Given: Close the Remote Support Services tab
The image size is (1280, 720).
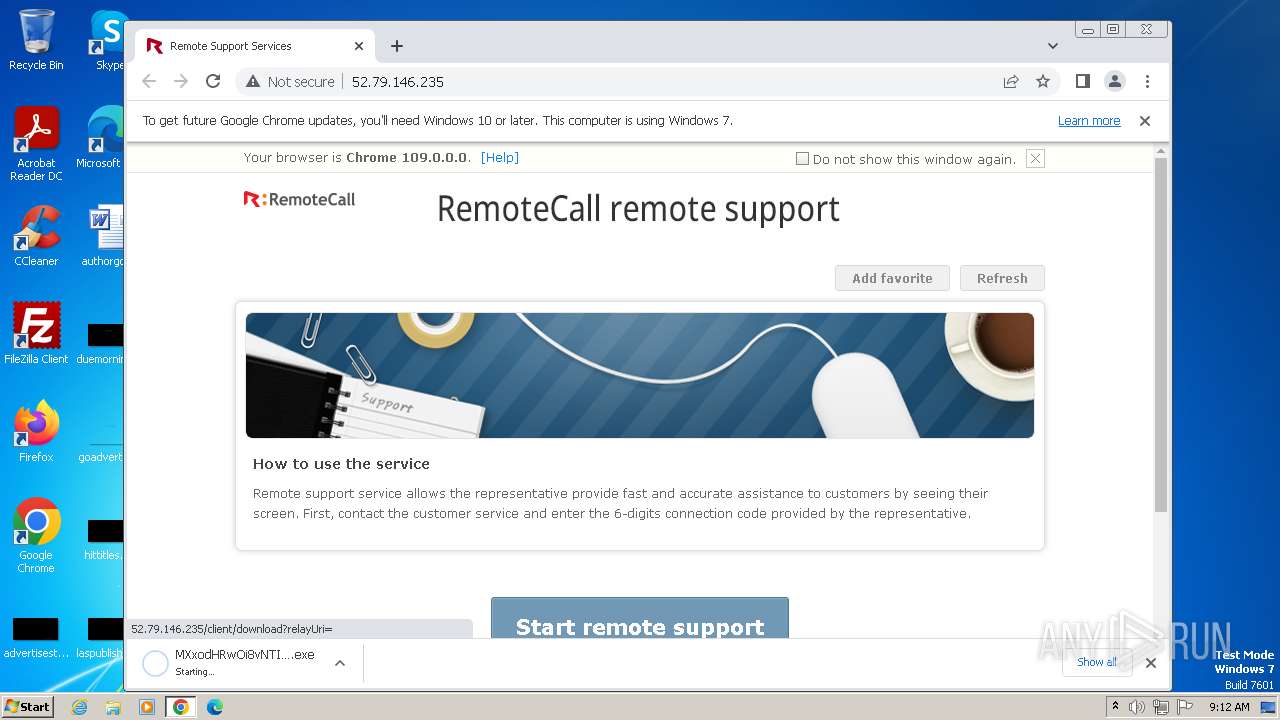Looking at the screenshot, I should coord(359,46).
